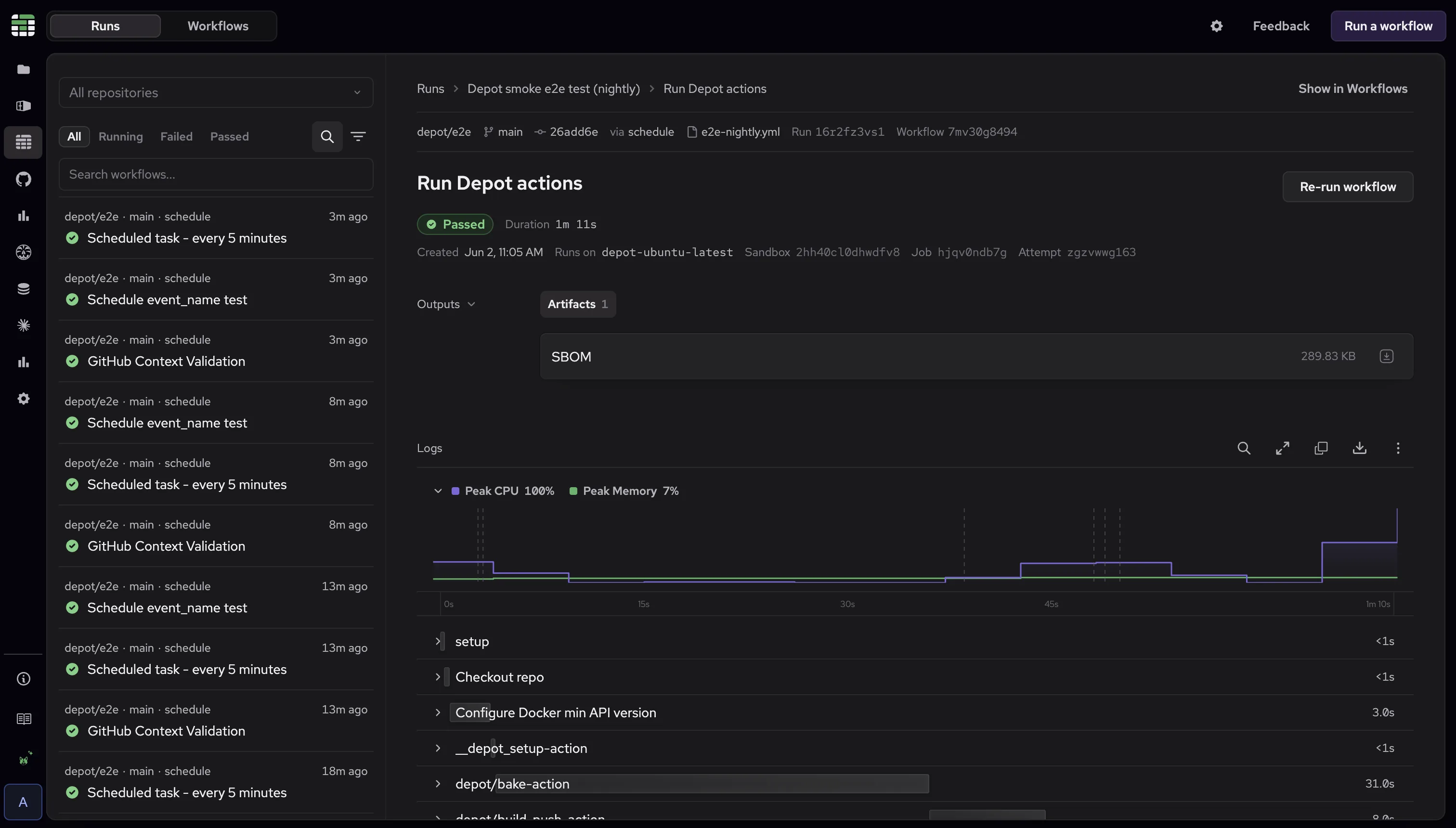Select the highlighted table grid sidebar icon
This screenshot has width=1456, height=828.
tap(23, 142)
